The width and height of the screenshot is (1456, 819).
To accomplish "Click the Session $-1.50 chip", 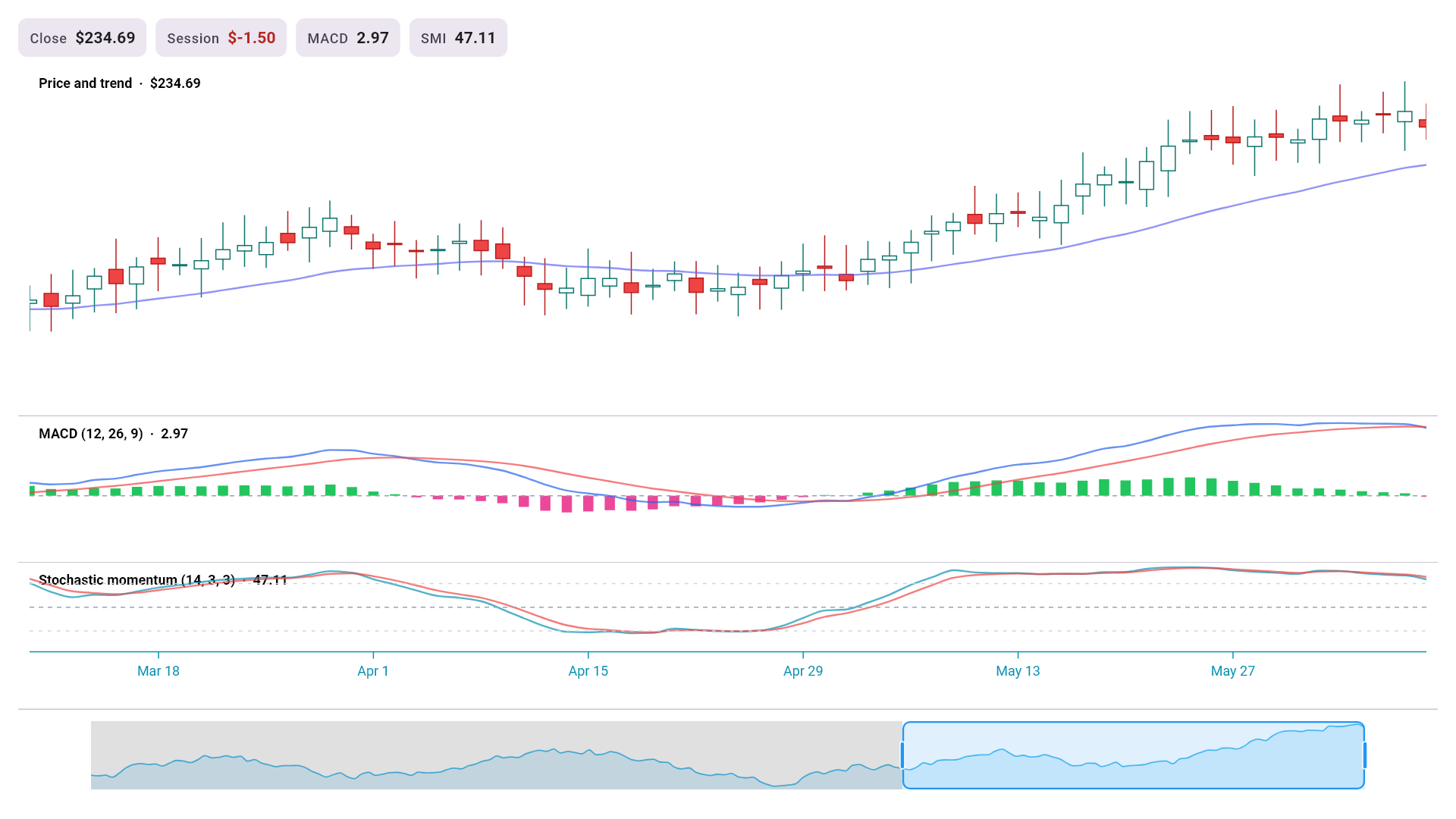I will [221, 38].
